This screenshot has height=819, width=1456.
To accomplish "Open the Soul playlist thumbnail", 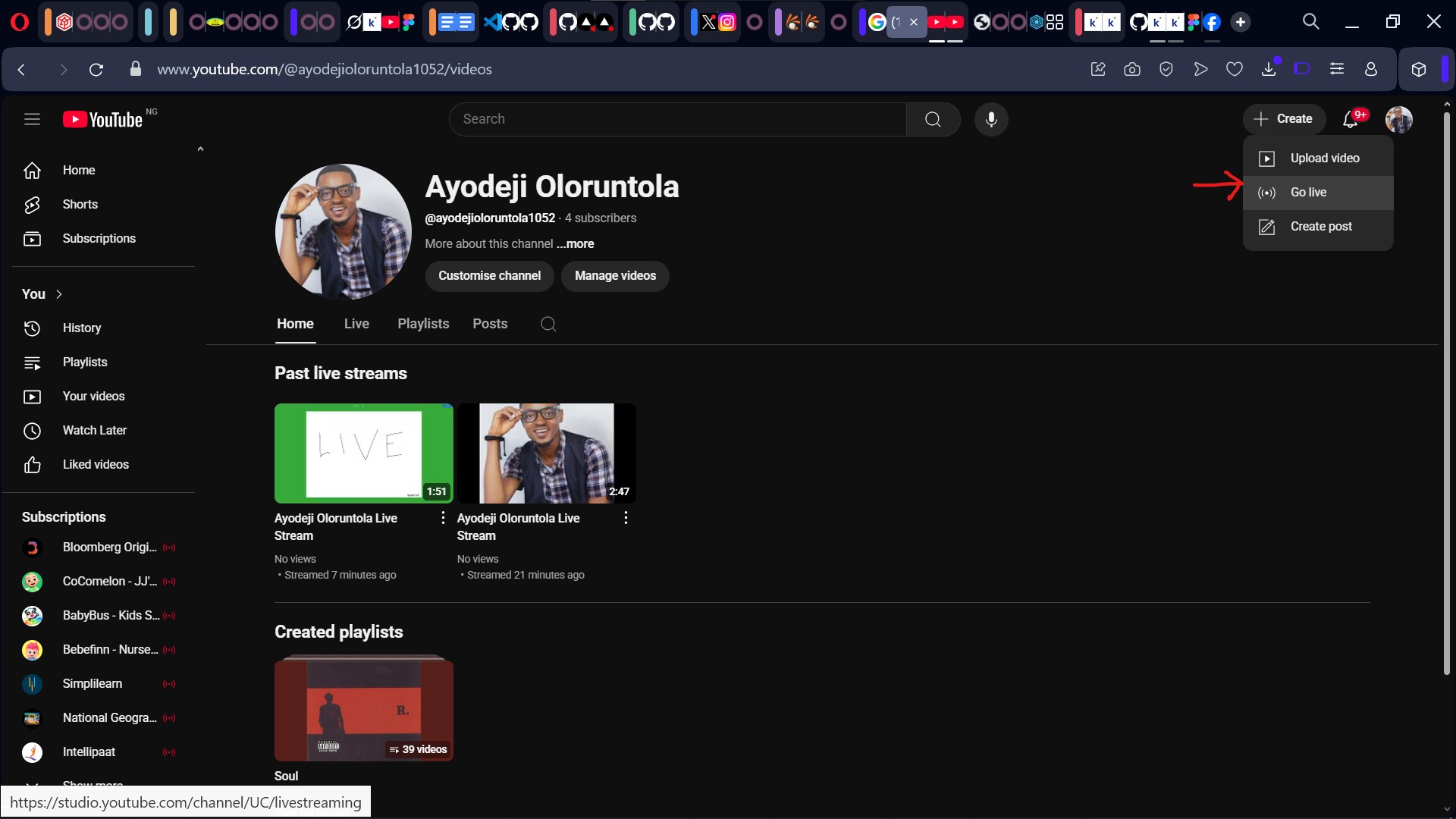I will tap(364, 710).
